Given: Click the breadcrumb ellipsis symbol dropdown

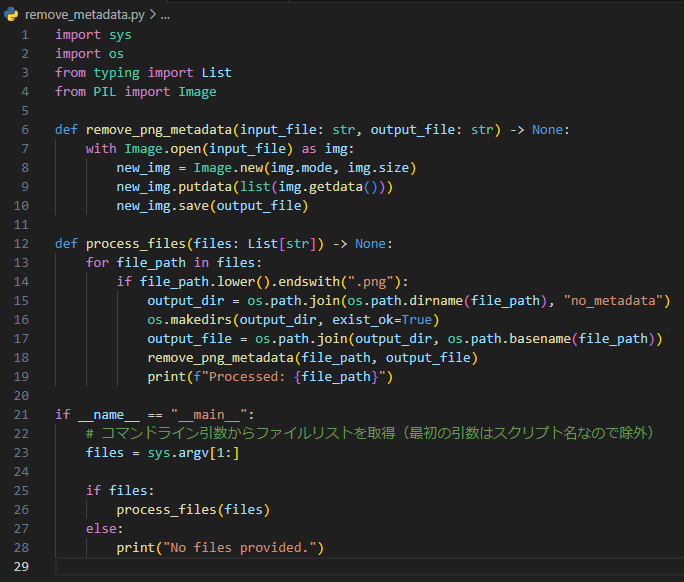Looking at the screenshot, I should point(165,15).
